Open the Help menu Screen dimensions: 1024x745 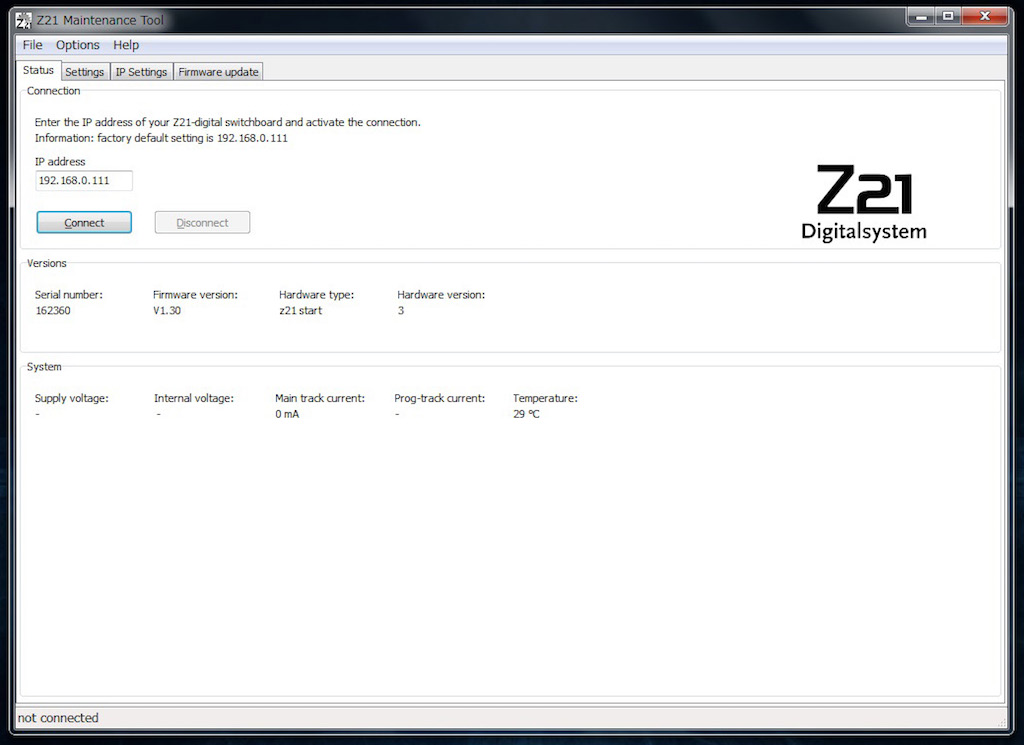[126, 45]
